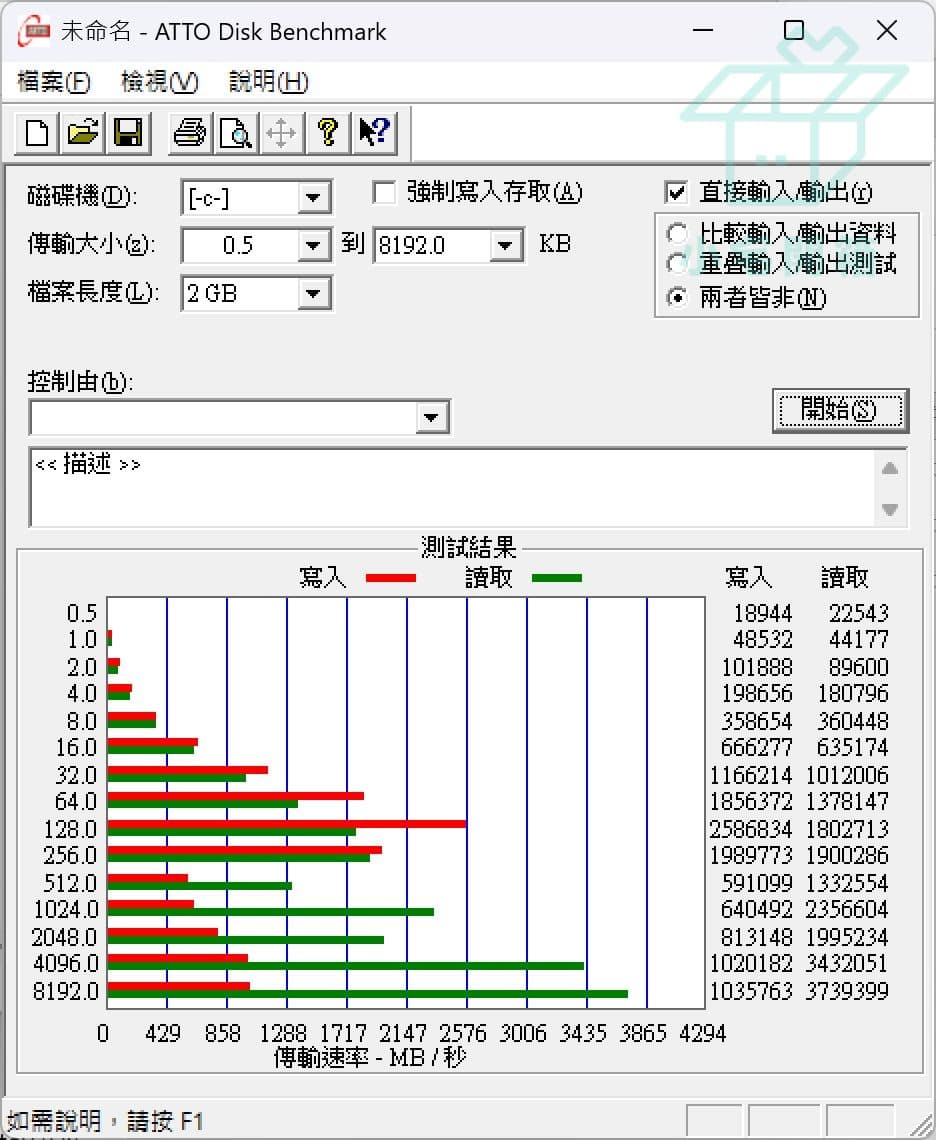Click the 4096.0 row read value 3432051
Screen dimensions: 936x1140
[847, 963]
